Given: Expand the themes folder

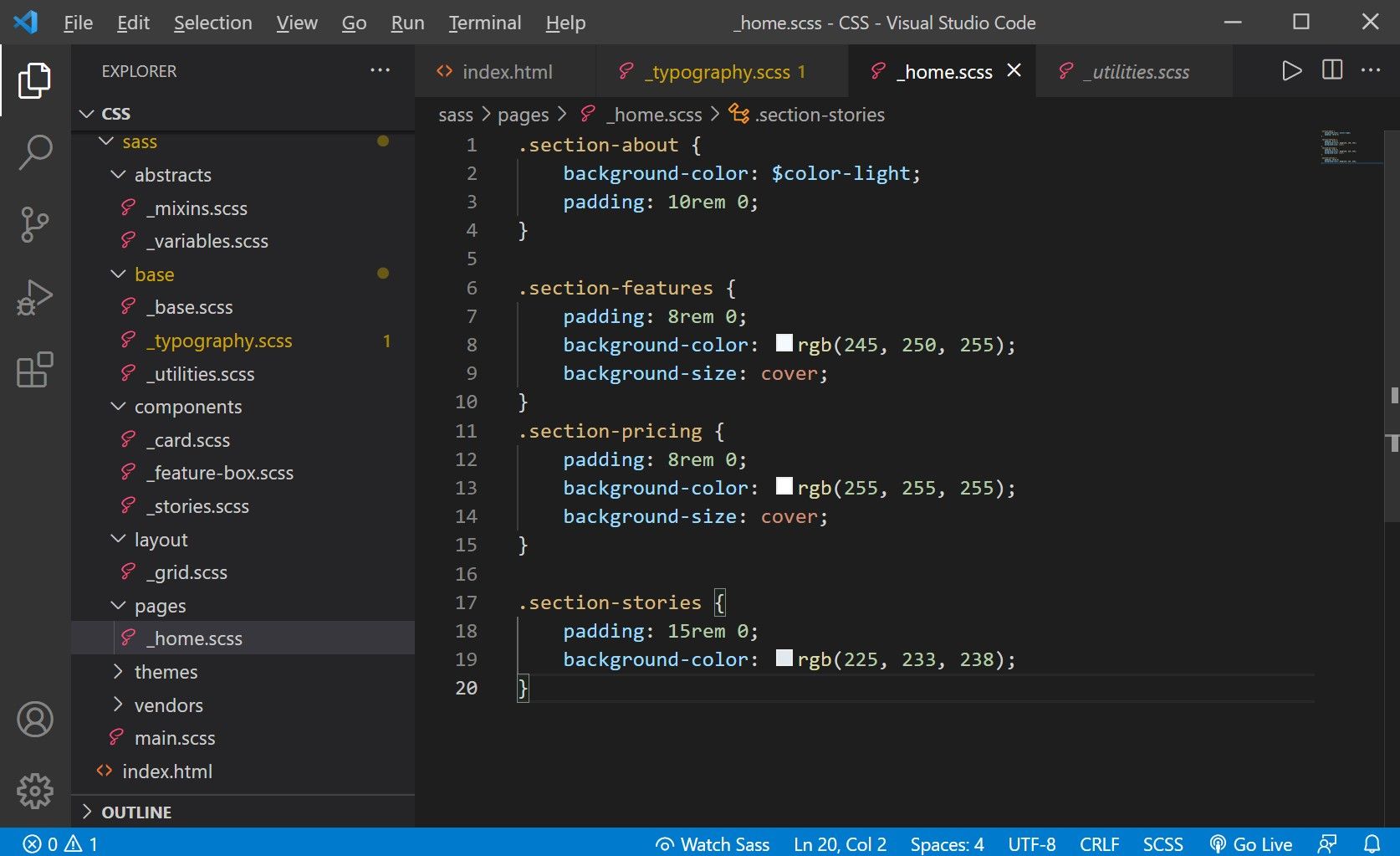Looking at the screenshot, I should 118,671.
